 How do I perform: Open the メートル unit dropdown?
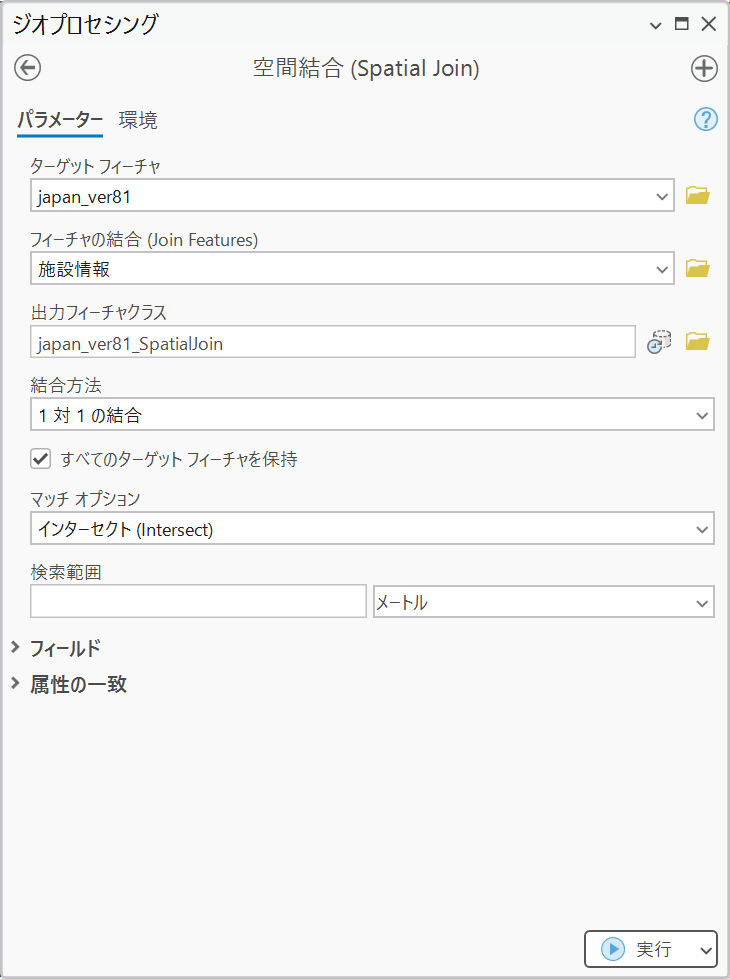tap(700, 603)
